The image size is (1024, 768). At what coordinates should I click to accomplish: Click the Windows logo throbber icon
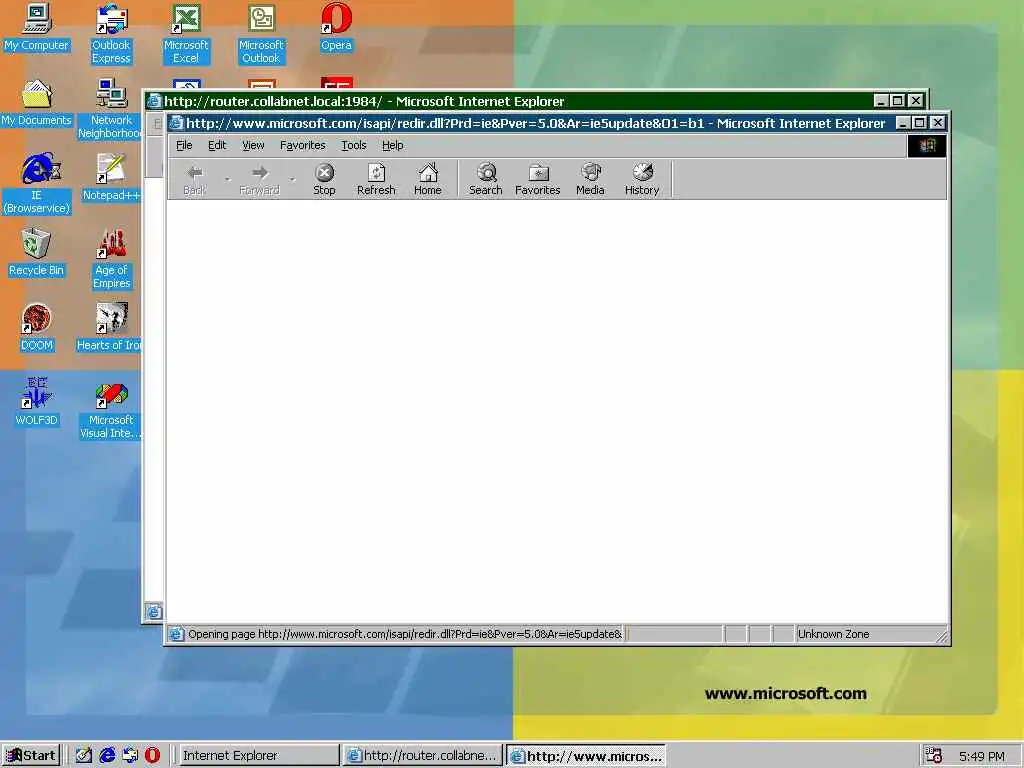927,146
